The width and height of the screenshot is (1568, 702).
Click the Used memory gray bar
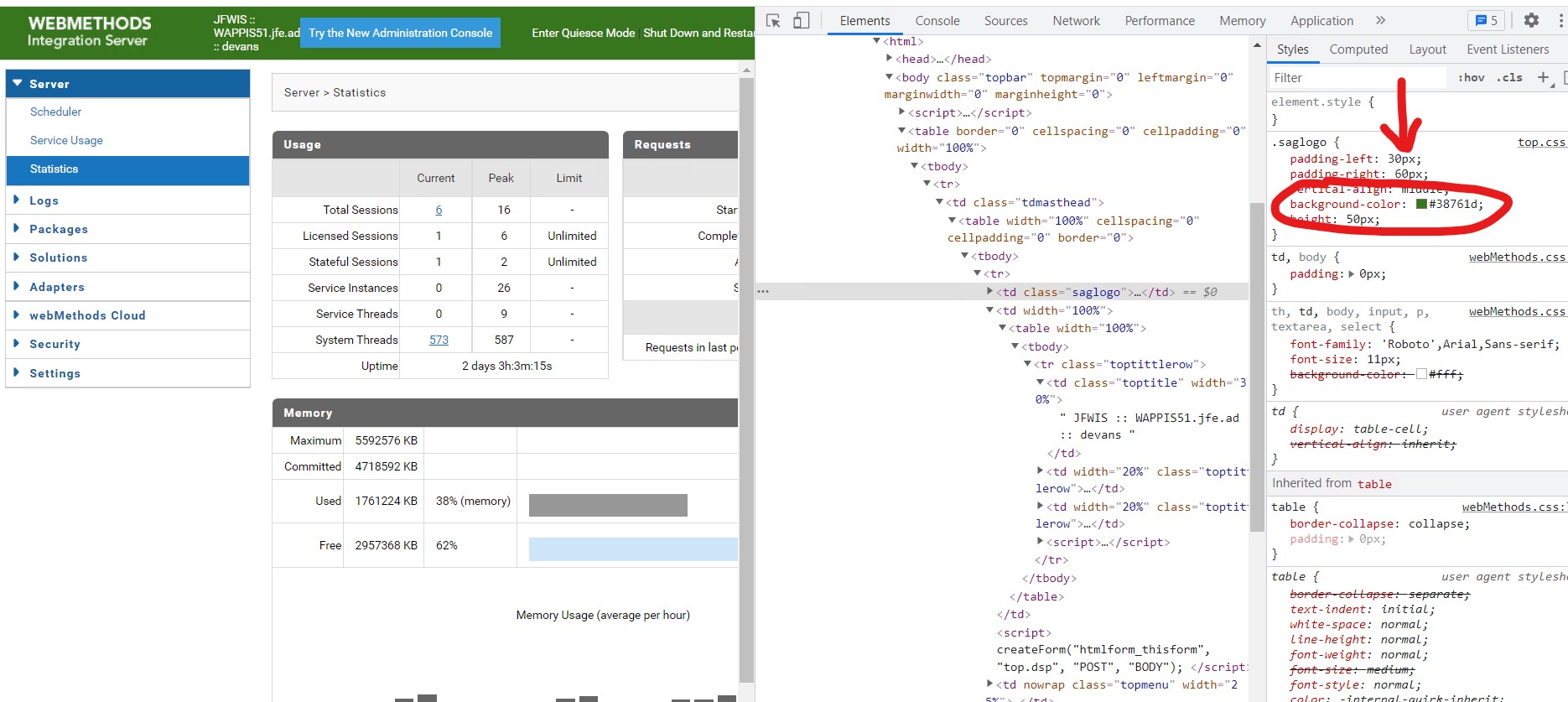[608, 505]
